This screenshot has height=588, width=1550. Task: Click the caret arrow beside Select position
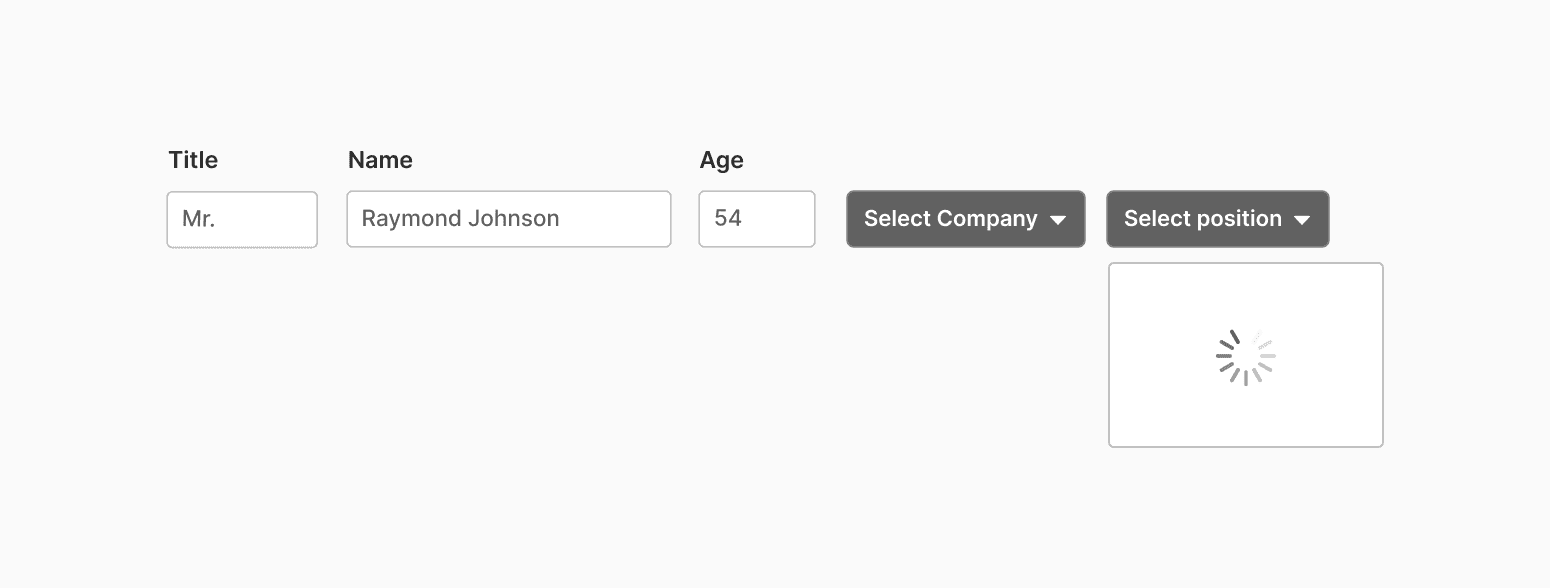[x=1302, y=220]
